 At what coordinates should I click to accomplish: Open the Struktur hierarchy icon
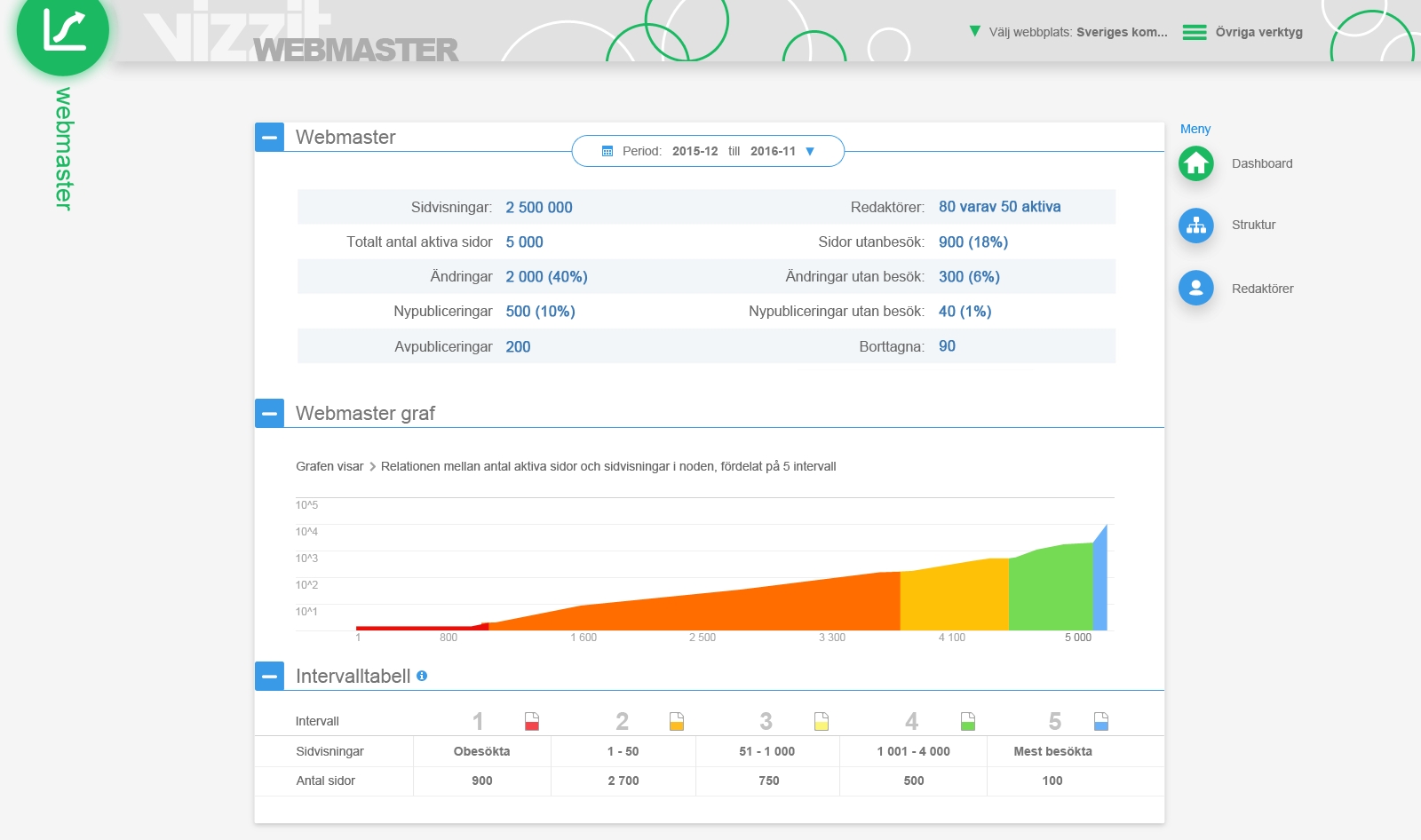1196,226
